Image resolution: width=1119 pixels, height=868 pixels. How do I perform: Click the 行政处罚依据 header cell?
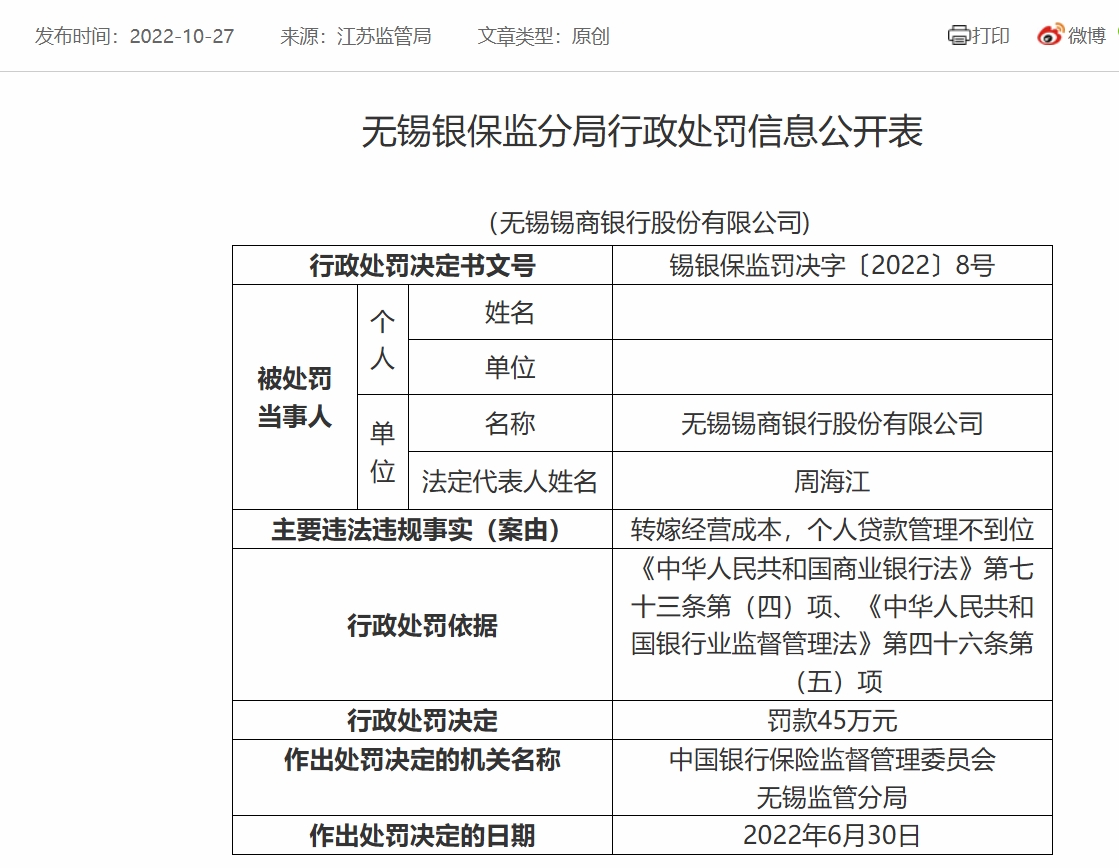(422, 625)
